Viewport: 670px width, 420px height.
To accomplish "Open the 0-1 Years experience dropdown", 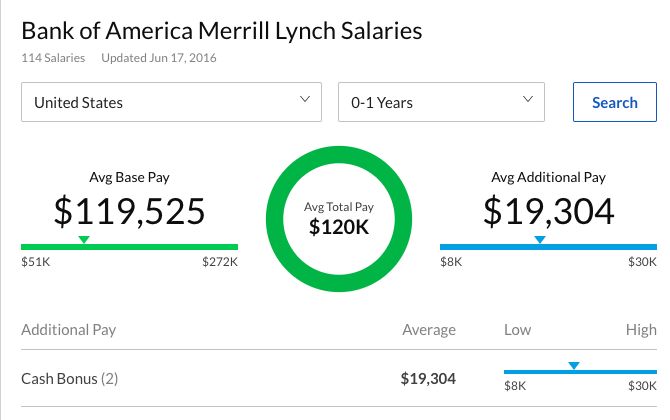I will [441, 102].
